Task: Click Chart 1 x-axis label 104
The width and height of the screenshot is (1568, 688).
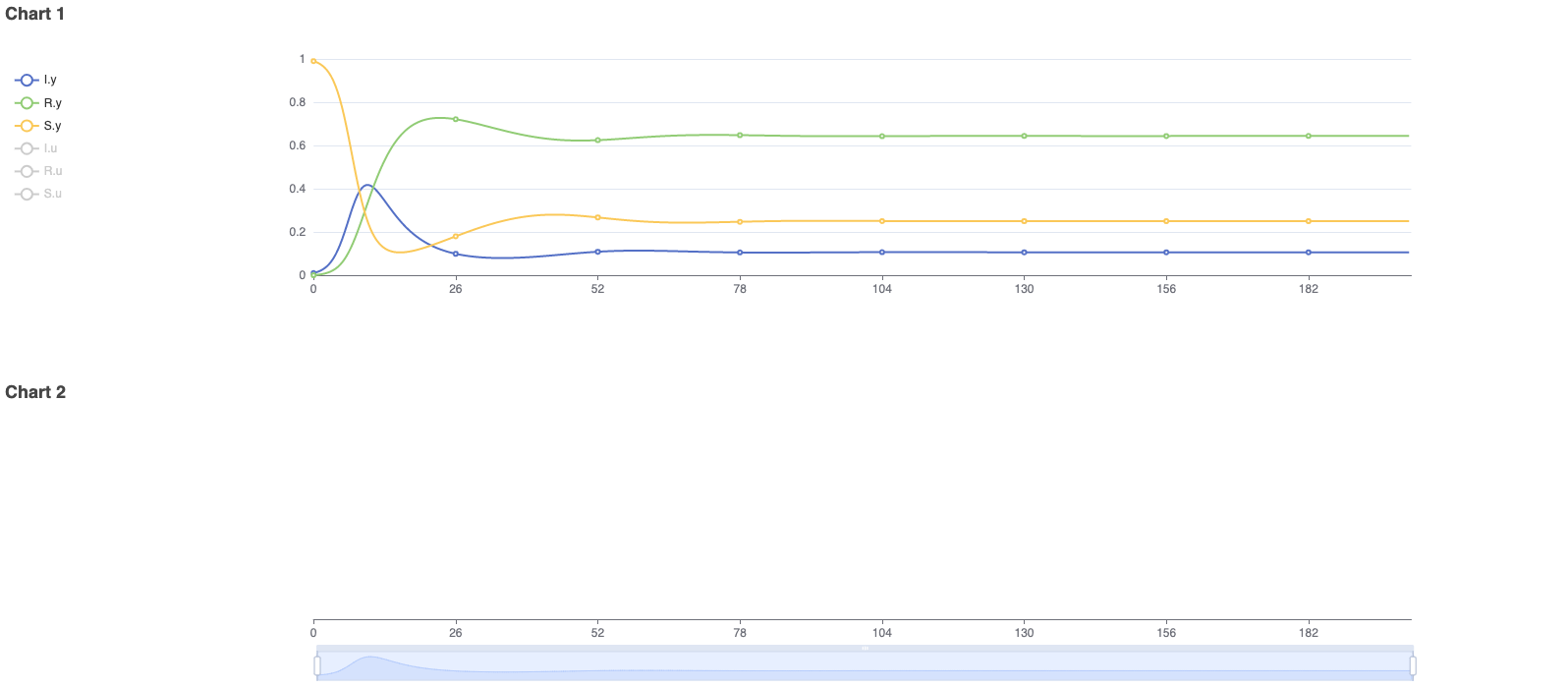Action: 882,289
